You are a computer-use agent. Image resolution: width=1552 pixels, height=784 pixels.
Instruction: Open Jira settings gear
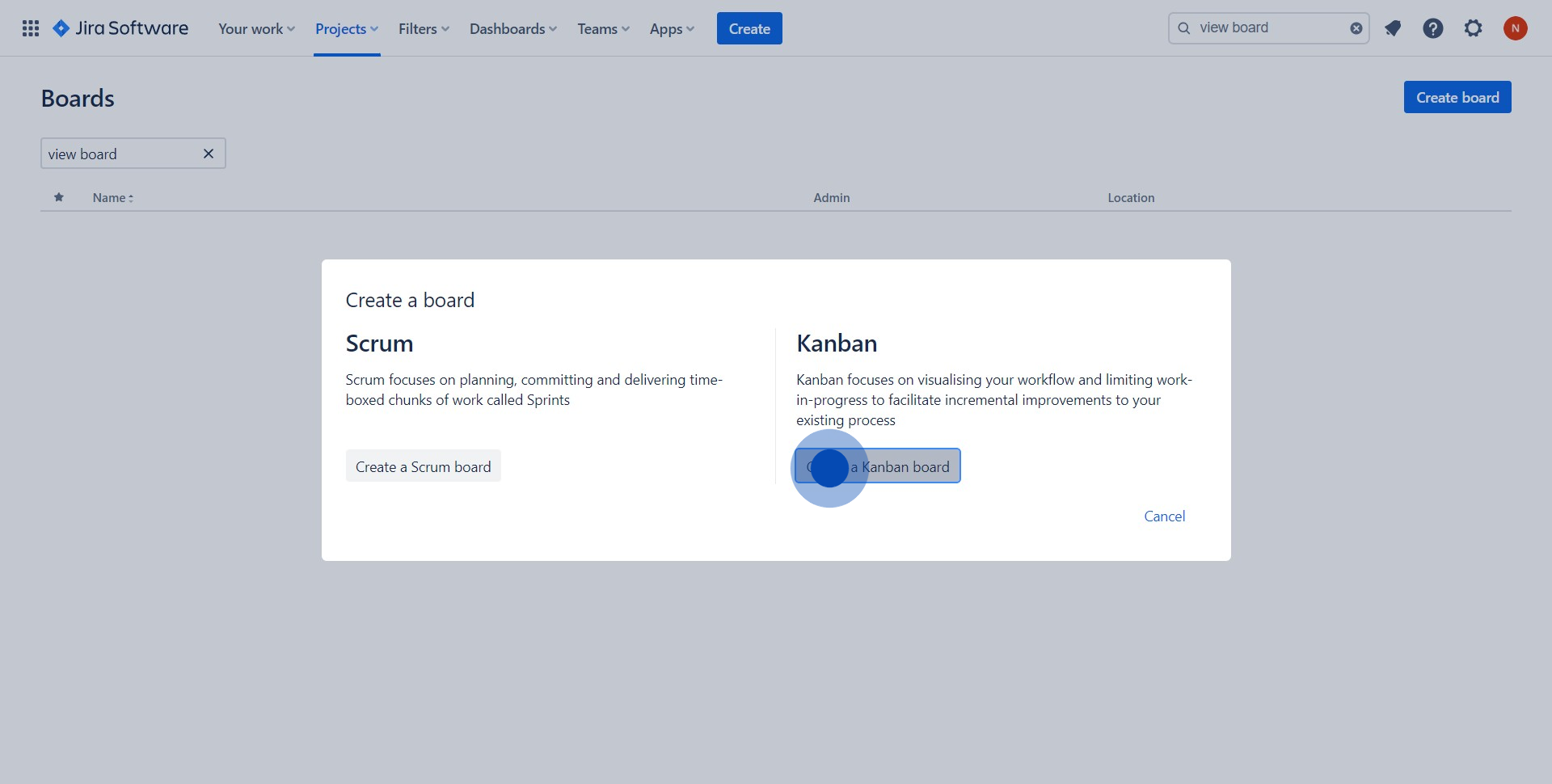coord(1473,27)
